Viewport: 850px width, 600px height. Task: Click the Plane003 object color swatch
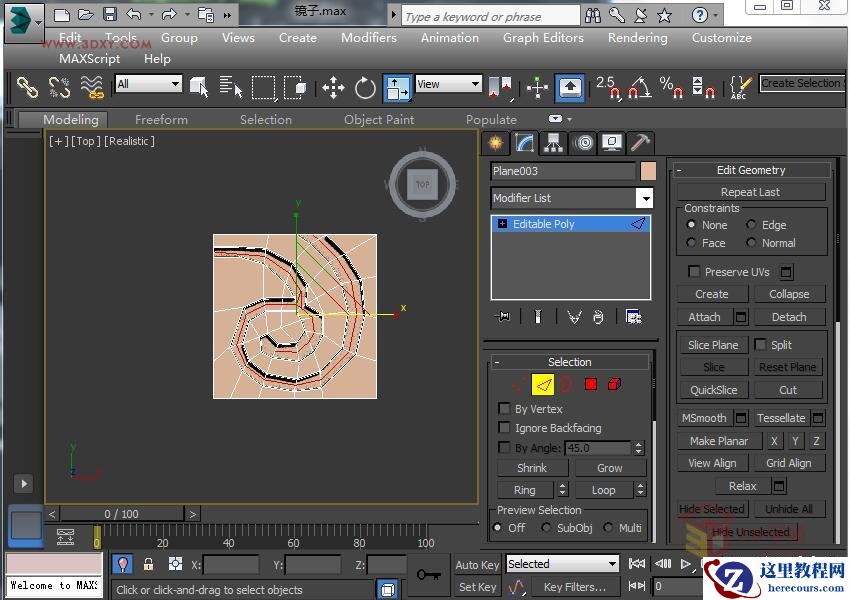click(x=648, y=171)
